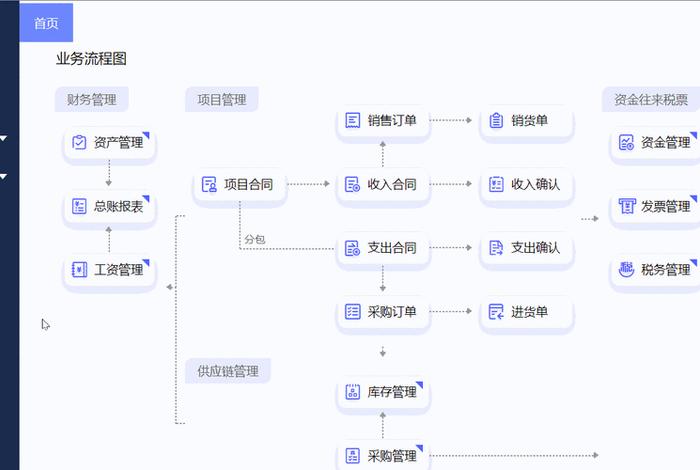This screenshot has height=470, width=700.
Task: Click the 销售订单 document icon
Action: pos(352,121)
